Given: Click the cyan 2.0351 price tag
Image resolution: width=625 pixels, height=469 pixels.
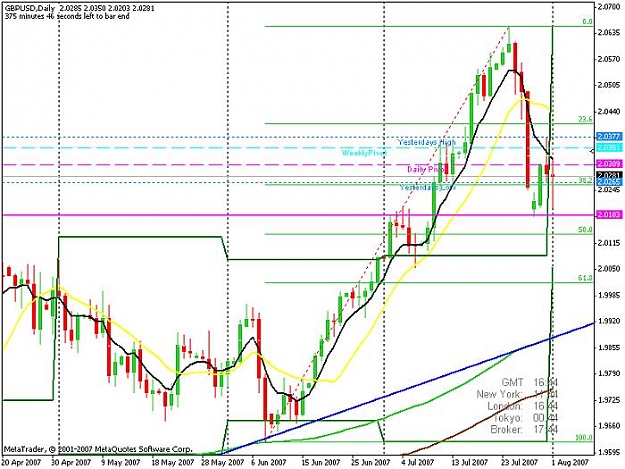Looking at the screenshot, I should click(x=609, y=148).
